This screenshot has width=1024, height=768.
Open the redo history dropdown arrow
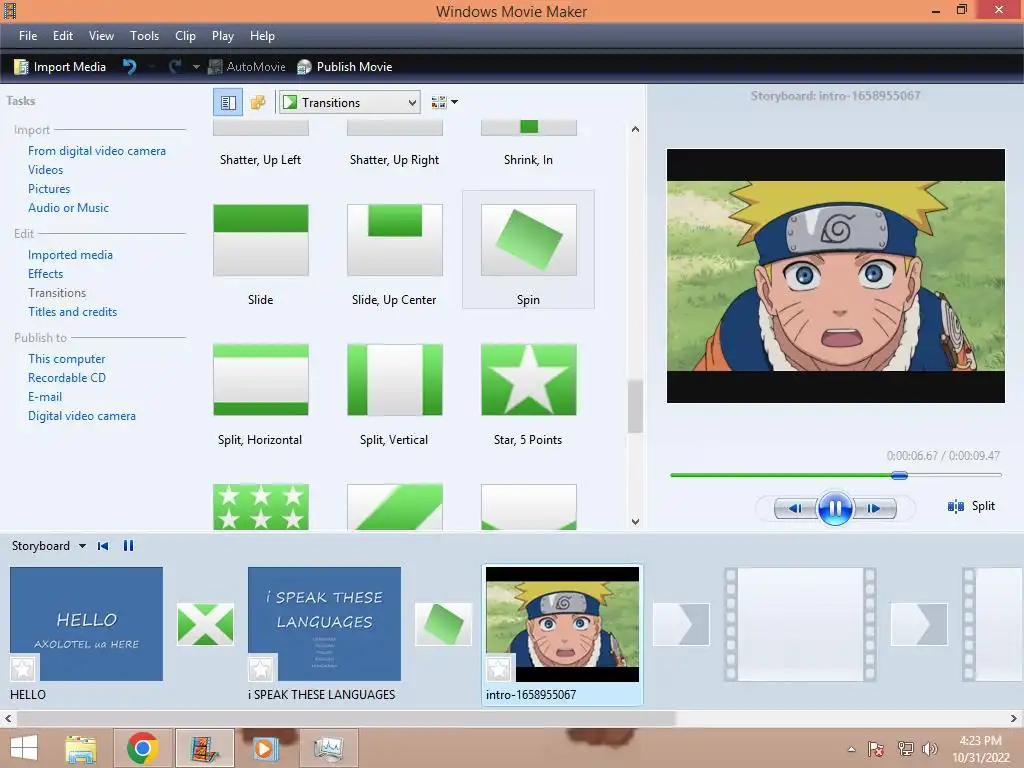[x=195, y=67]
